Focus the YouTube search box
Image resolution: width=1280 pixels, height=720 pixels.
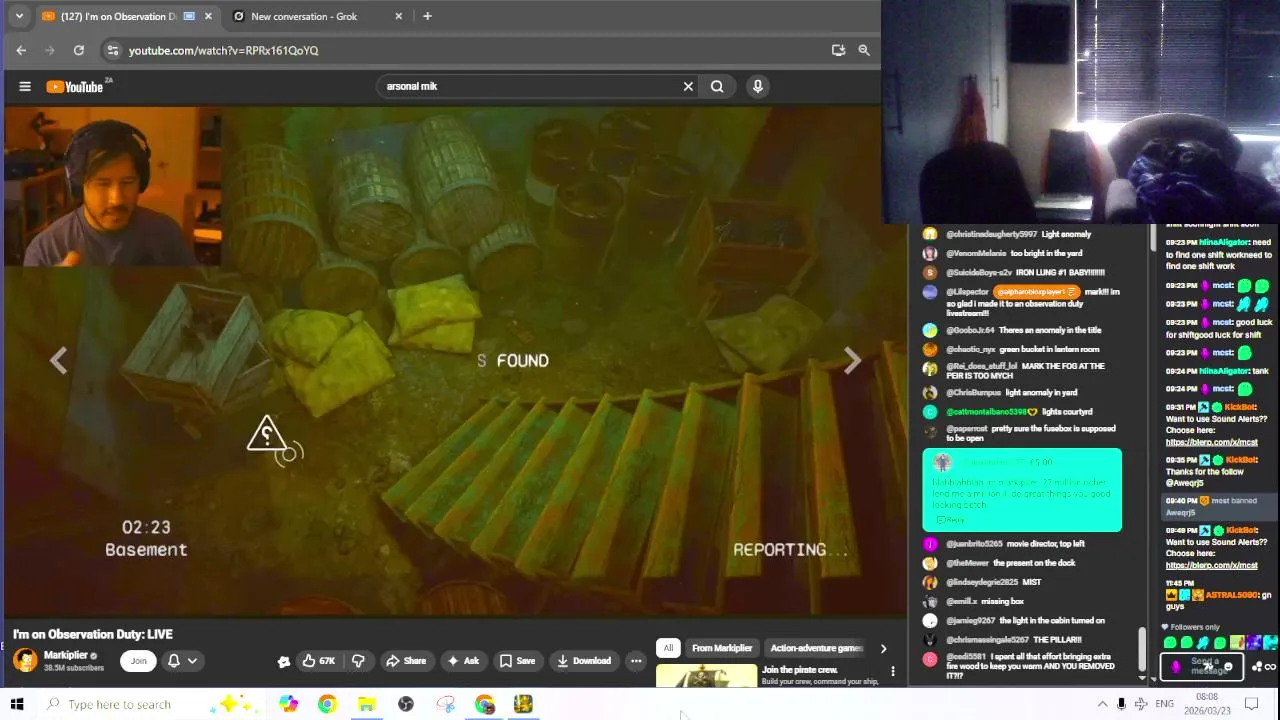tap(530, 86)
